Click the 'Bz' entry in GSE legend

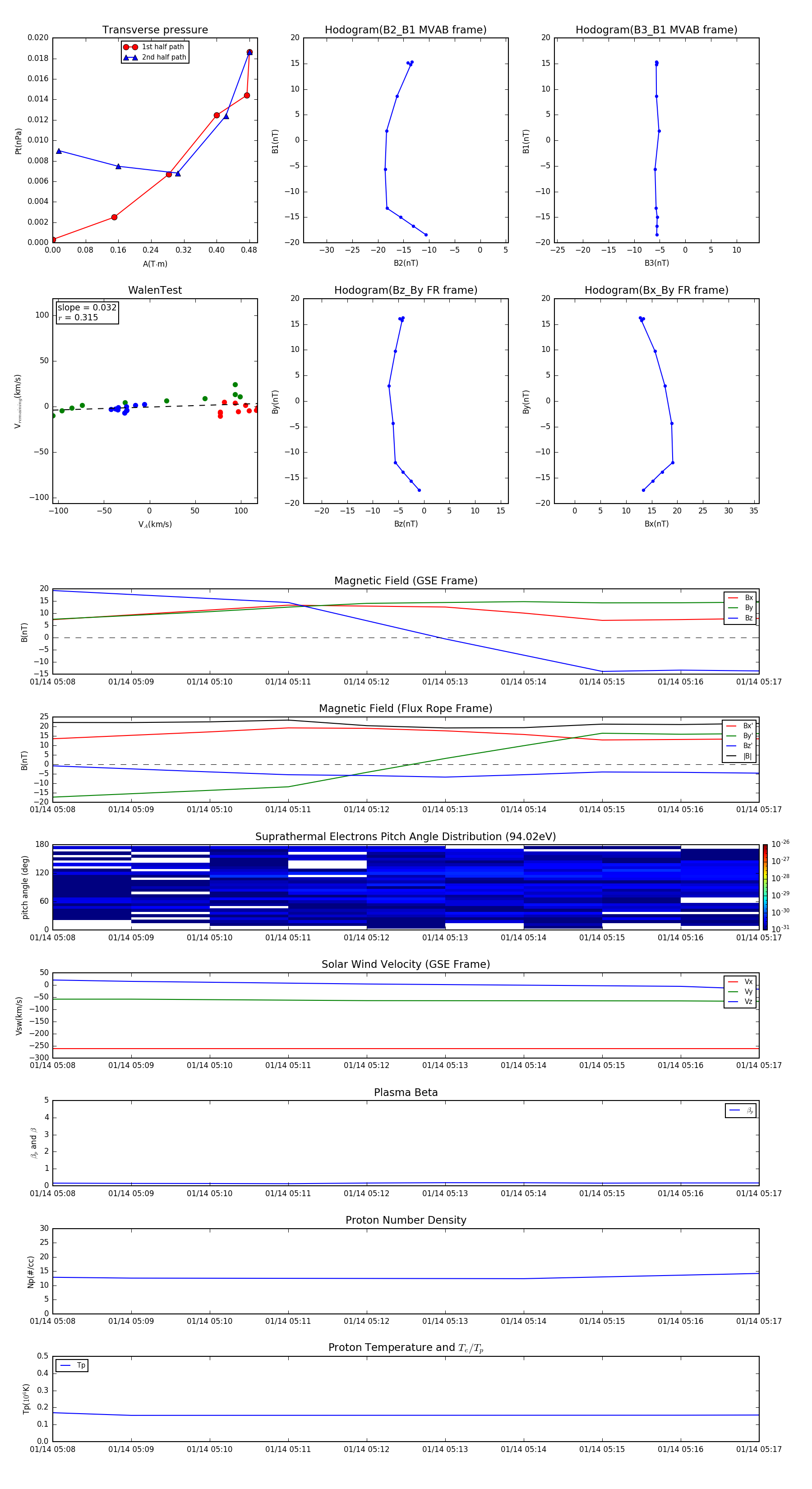pos(740,618)
